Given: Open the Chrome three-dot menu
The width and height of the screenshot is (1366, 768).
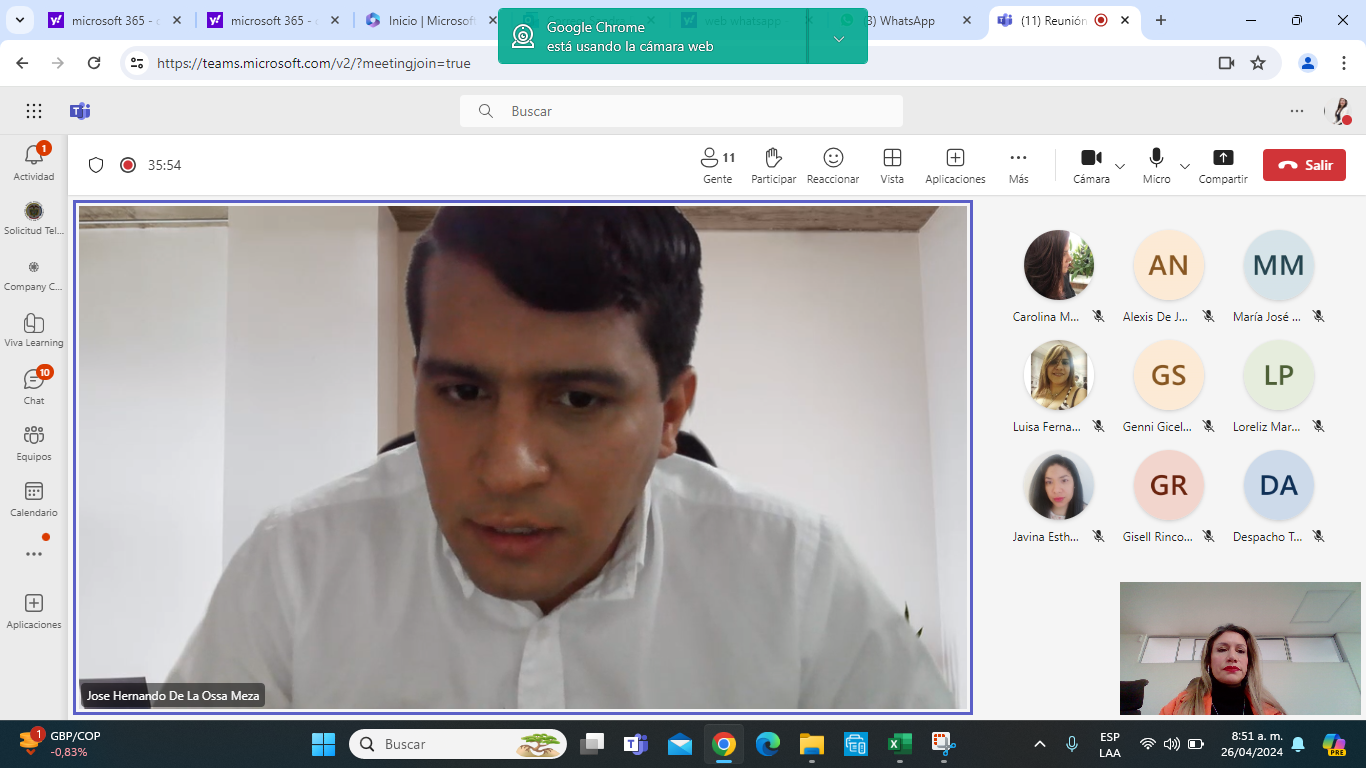Looking at the screenshot, I should pos(1343,63).
